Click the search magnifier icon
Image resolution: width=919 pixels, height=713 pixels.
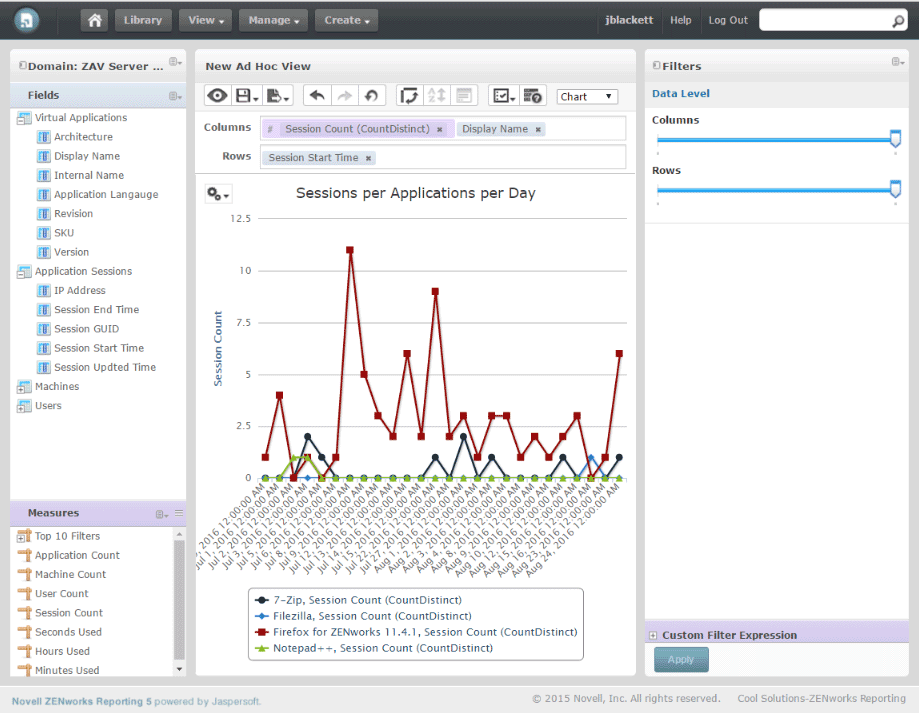(x=898, y=21)
